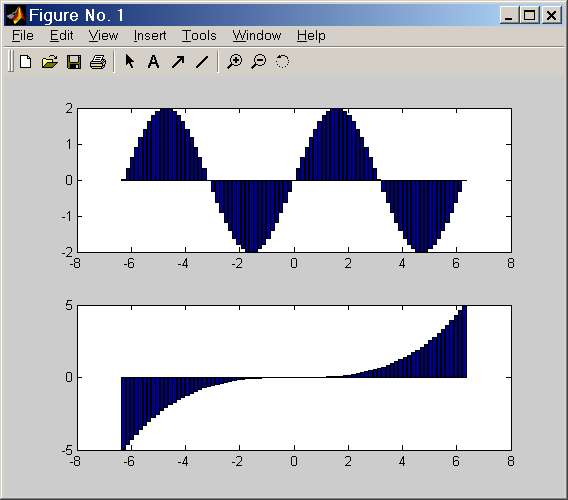This screenshot has height=500, width=568.
Task: Activate the Zoom Out magnifier tool
Action: tap(259, 62)
